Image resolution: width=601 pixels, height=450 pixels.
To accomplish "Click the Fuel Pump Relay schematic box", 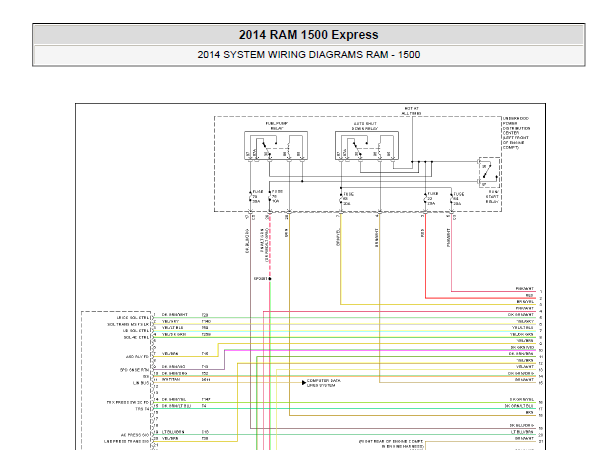I will [276, 146].
